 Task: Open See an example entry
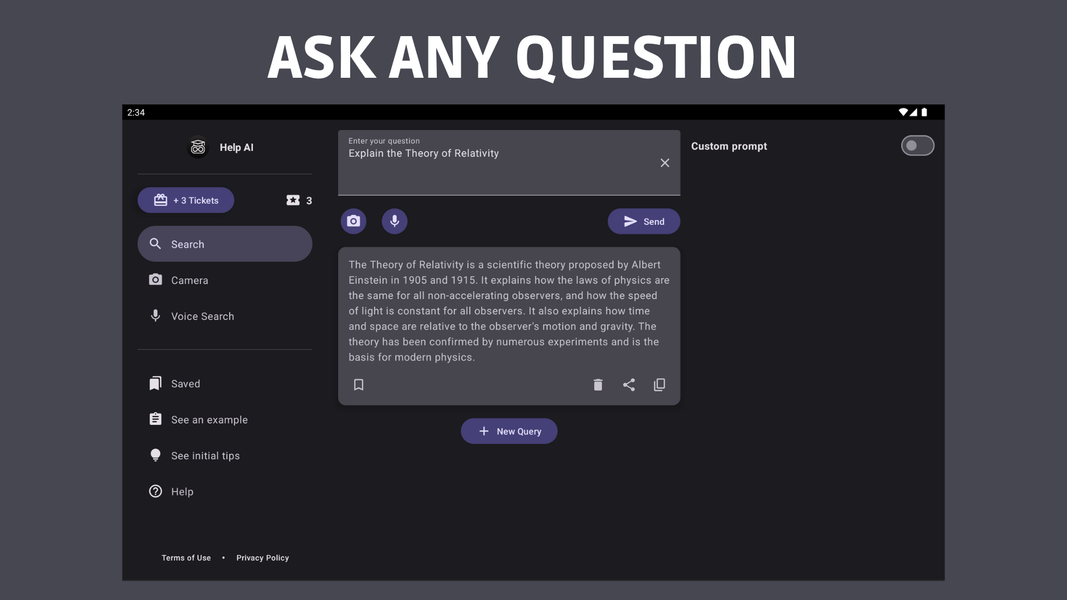pos(209,420)
